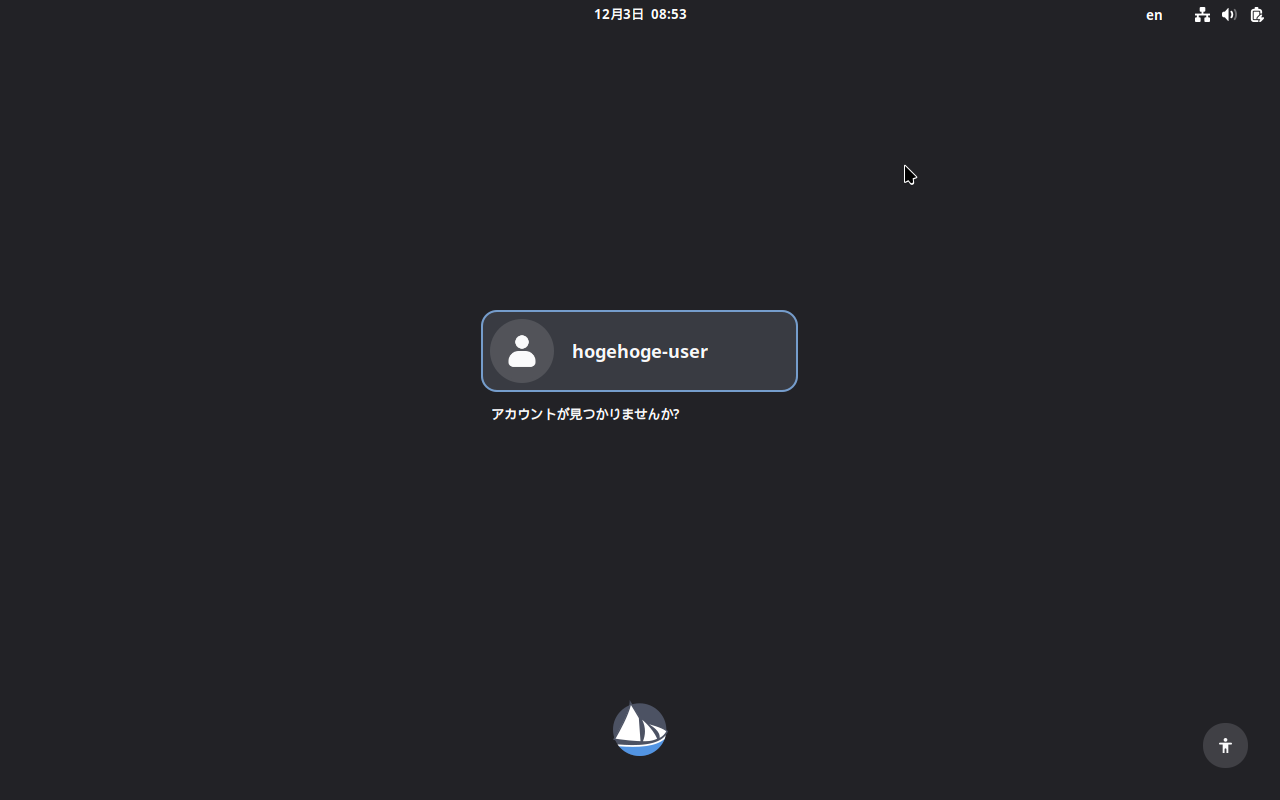Click the volume speaker icon
This screenshot has height=800, width=1280.
pyautogui.click(x=1229, y=15)
